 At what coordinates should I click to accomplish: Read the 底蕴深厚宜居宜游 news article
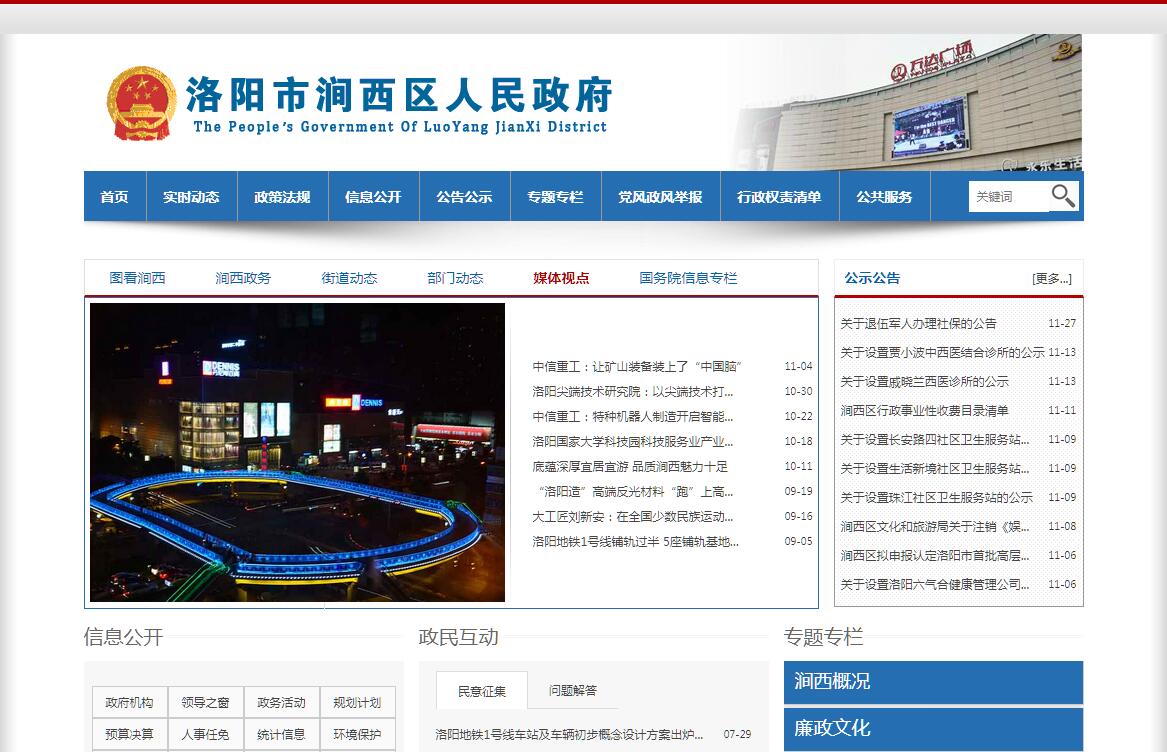(630, 466)
